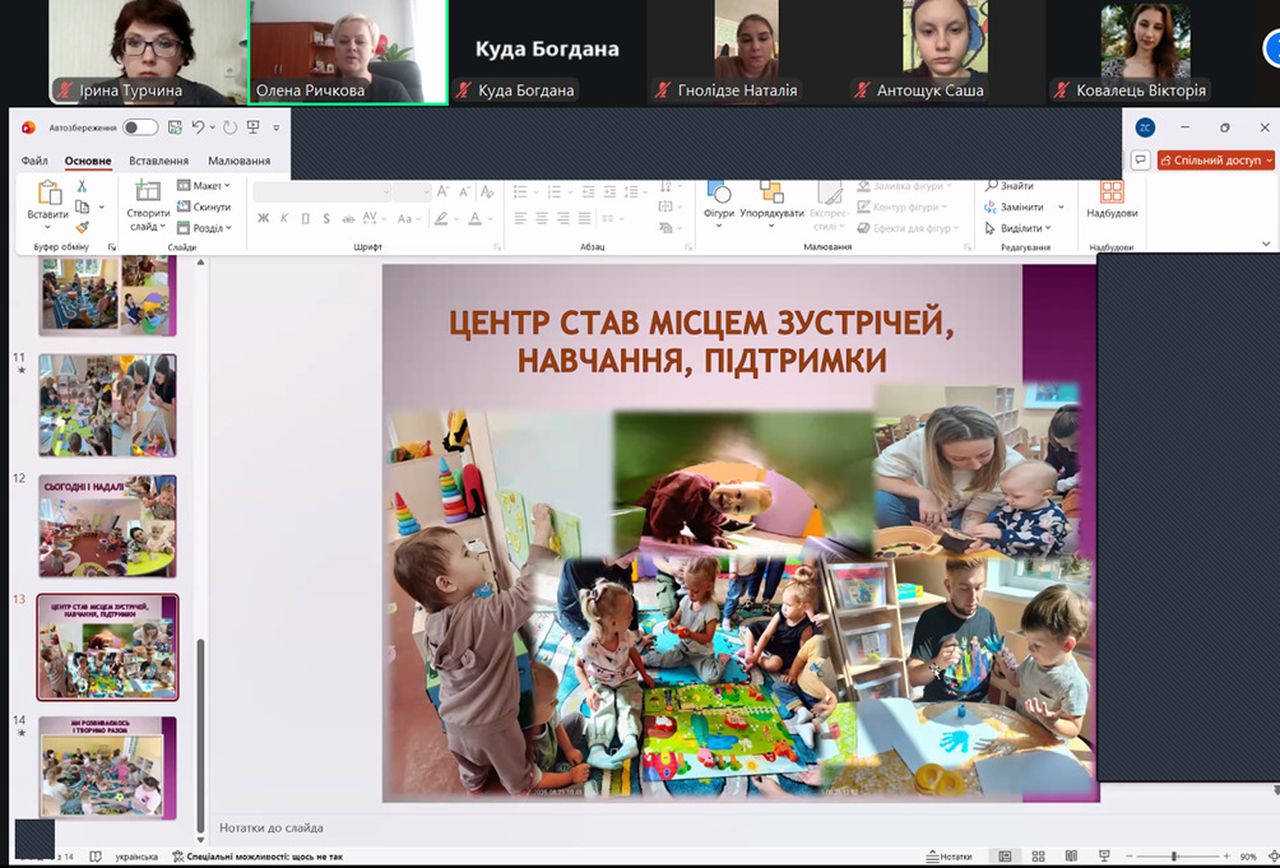Image resolution: width=1280 pixels, height=868 pixels.
Task: Click the Cut scissors icon
Action: [x=82, y=186]
